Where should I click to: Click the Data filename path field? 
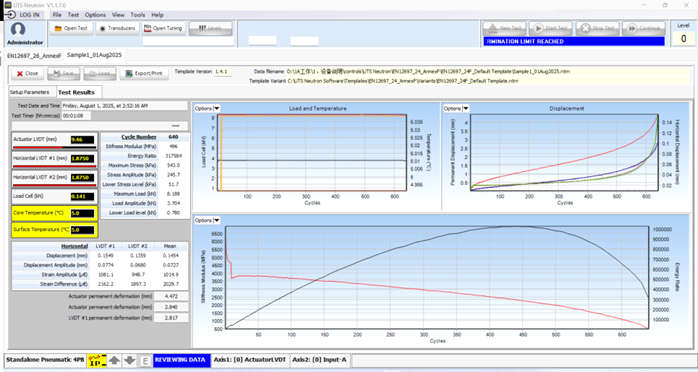(x=487, y=71)
